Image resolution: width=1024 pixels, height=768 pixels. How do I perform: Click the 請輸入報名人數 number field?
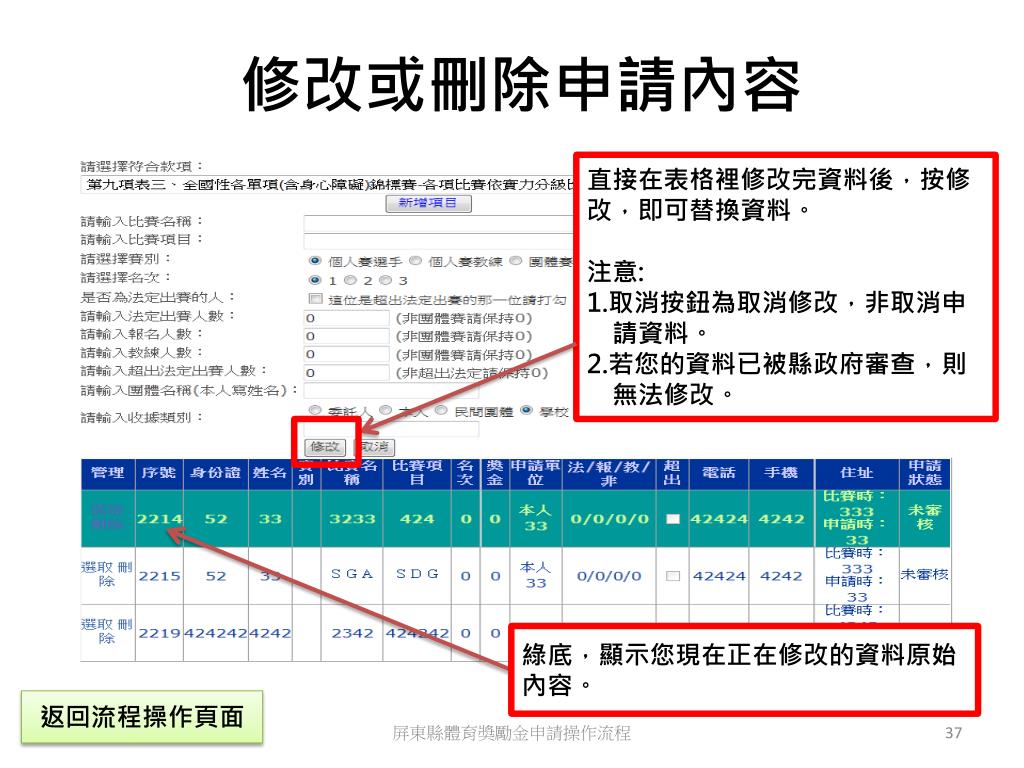point(346,336)
